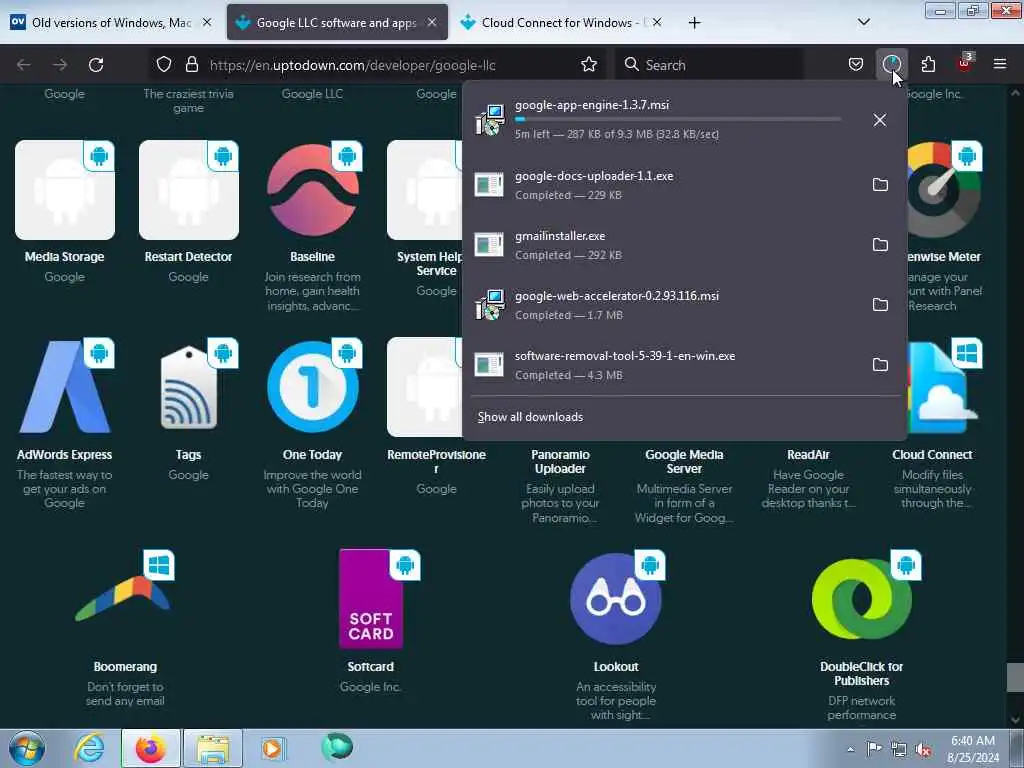The height and width of the screenshot is (768, 1024).
Task: Open a new tab
Action: tap(694, 23)
